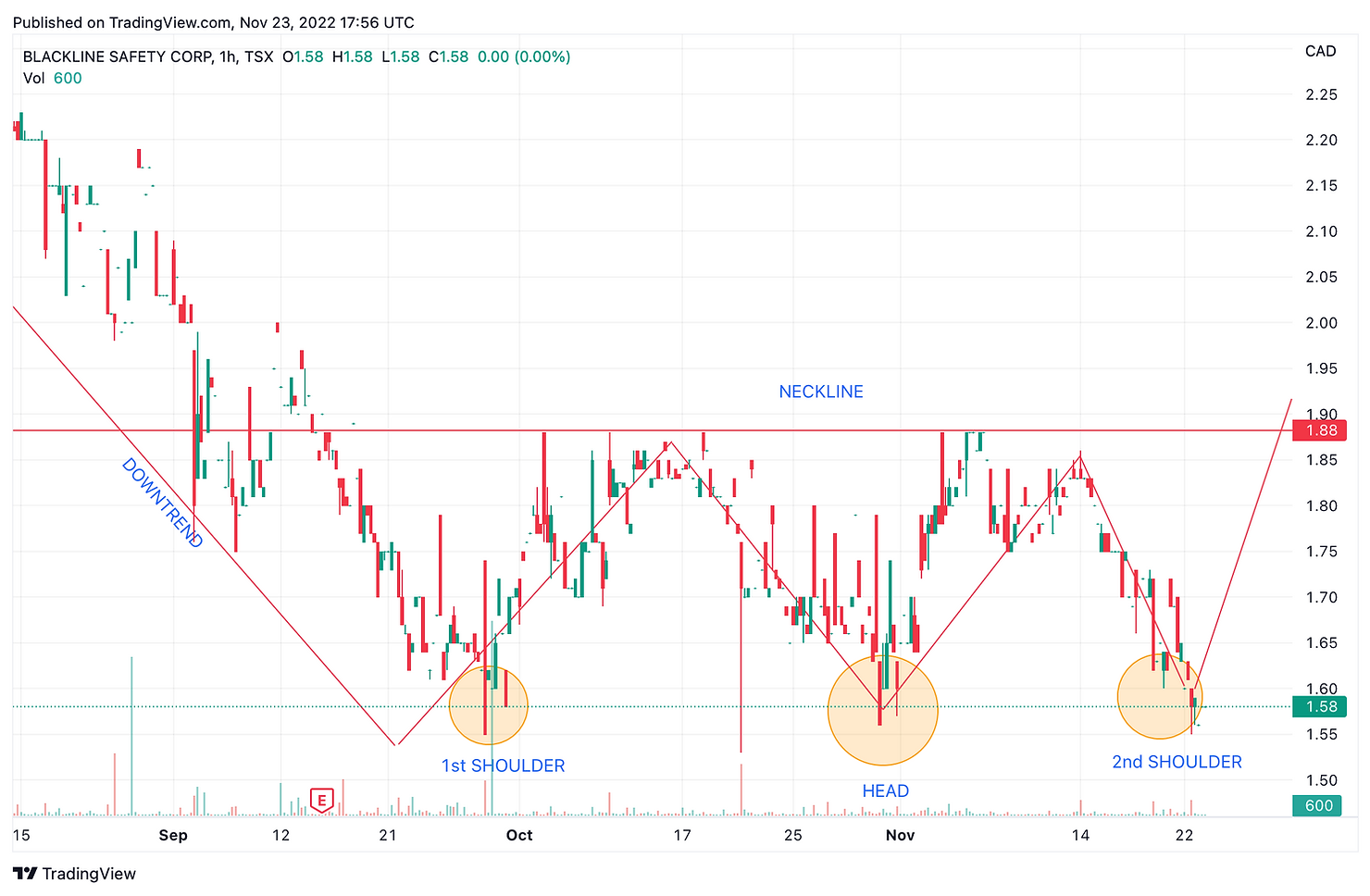Click the '17' date axis label

pyautogui.click(x=682, y=835)
